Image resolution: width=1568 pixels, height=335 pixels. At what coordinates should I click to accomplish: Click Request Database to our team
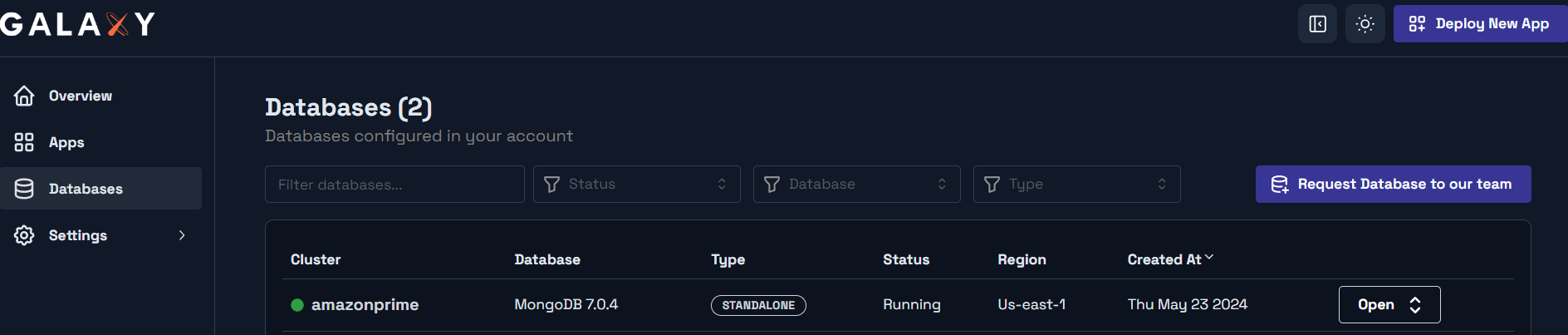click(1393, 184)
